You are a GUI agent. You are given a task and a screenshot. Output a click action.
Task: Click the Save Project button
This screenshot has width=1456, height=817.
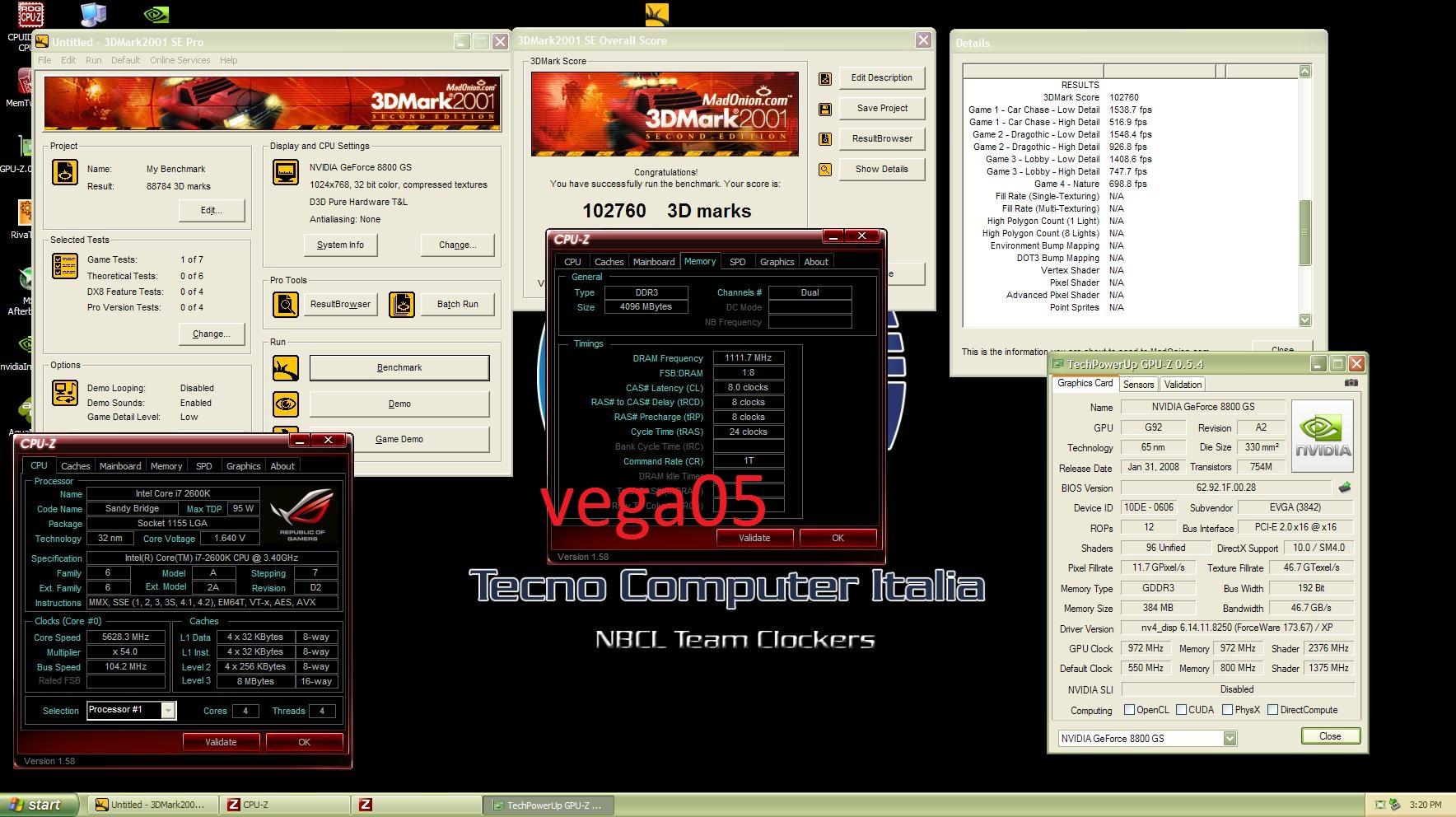pos(882,109)
